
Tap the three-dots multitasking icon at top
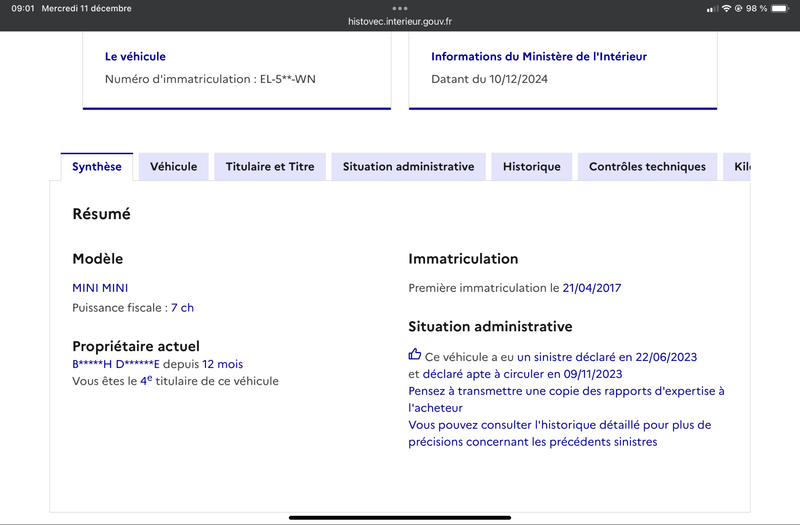tap(399, 8)
